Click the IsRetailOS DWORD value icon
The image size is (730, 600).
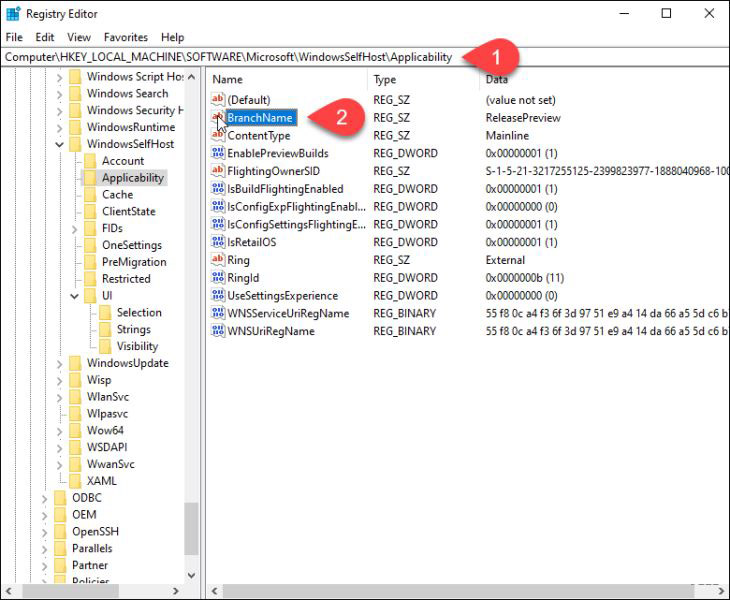point(218,242)
